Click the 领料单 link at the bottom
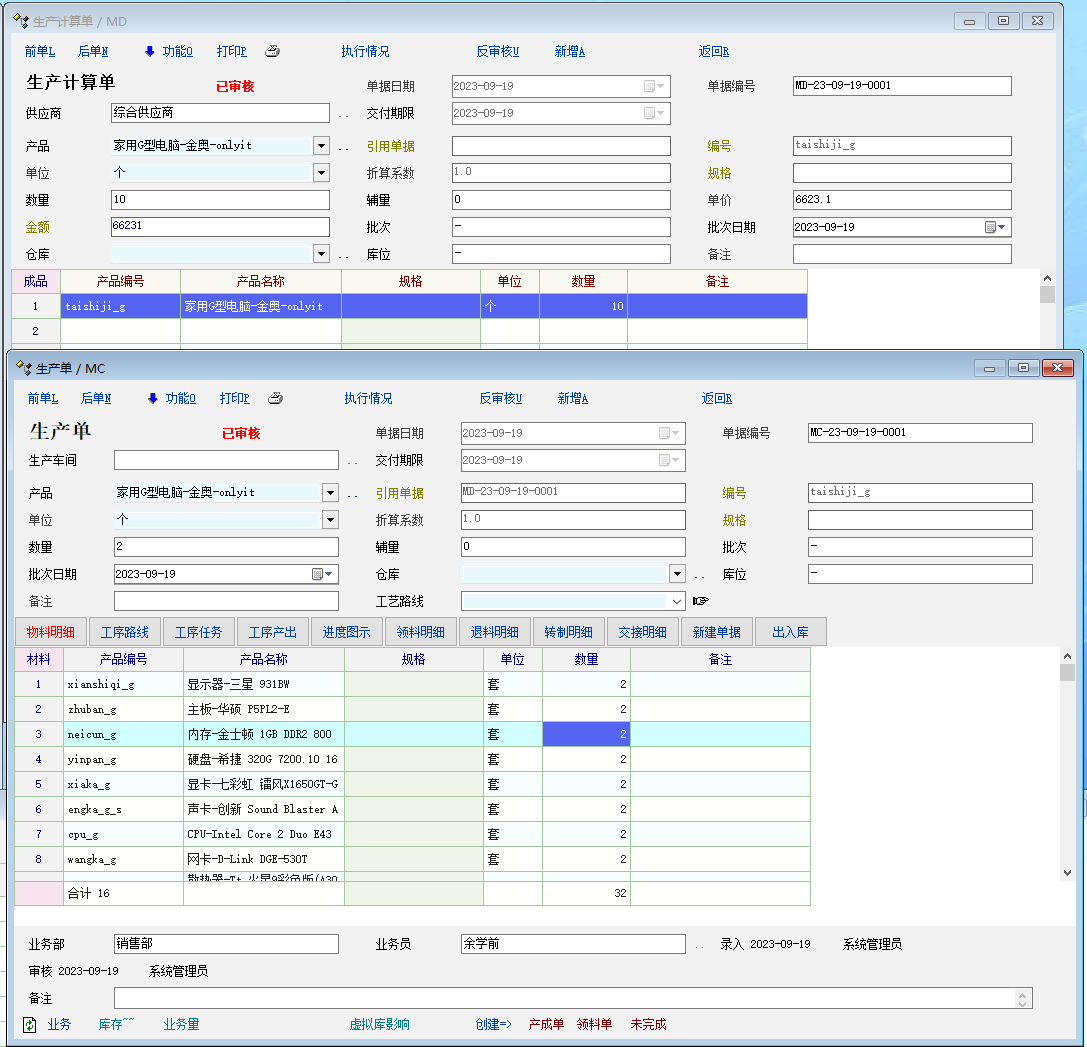The image size is (1087, 1047). (x=594, y=1024)
